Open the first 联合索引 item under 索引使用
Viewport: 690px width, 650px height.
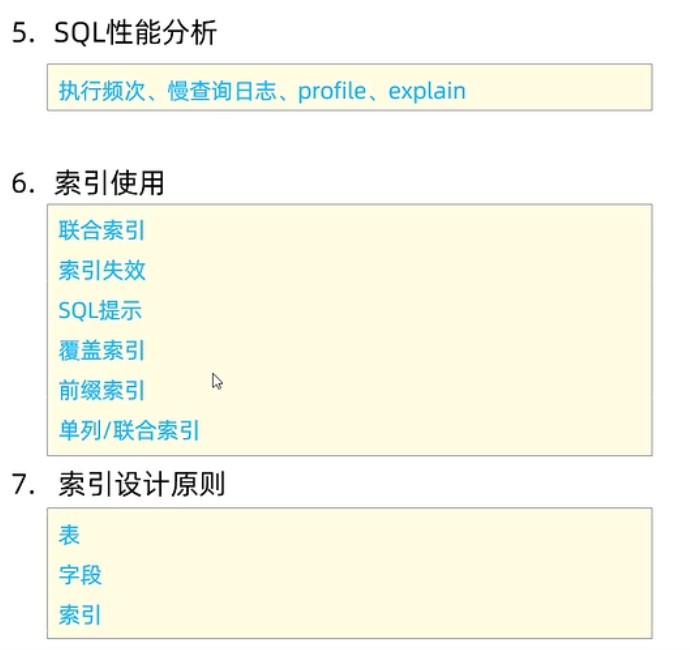tap(102, 231)
